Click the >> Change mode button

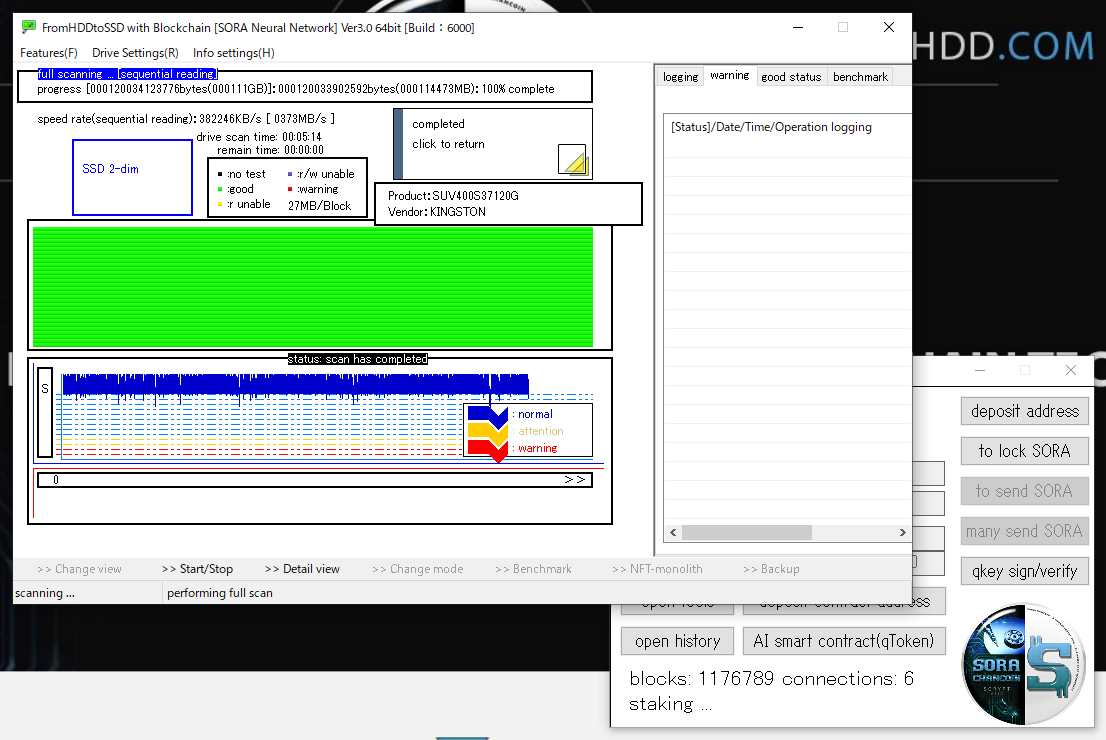[x=418, y=569]
